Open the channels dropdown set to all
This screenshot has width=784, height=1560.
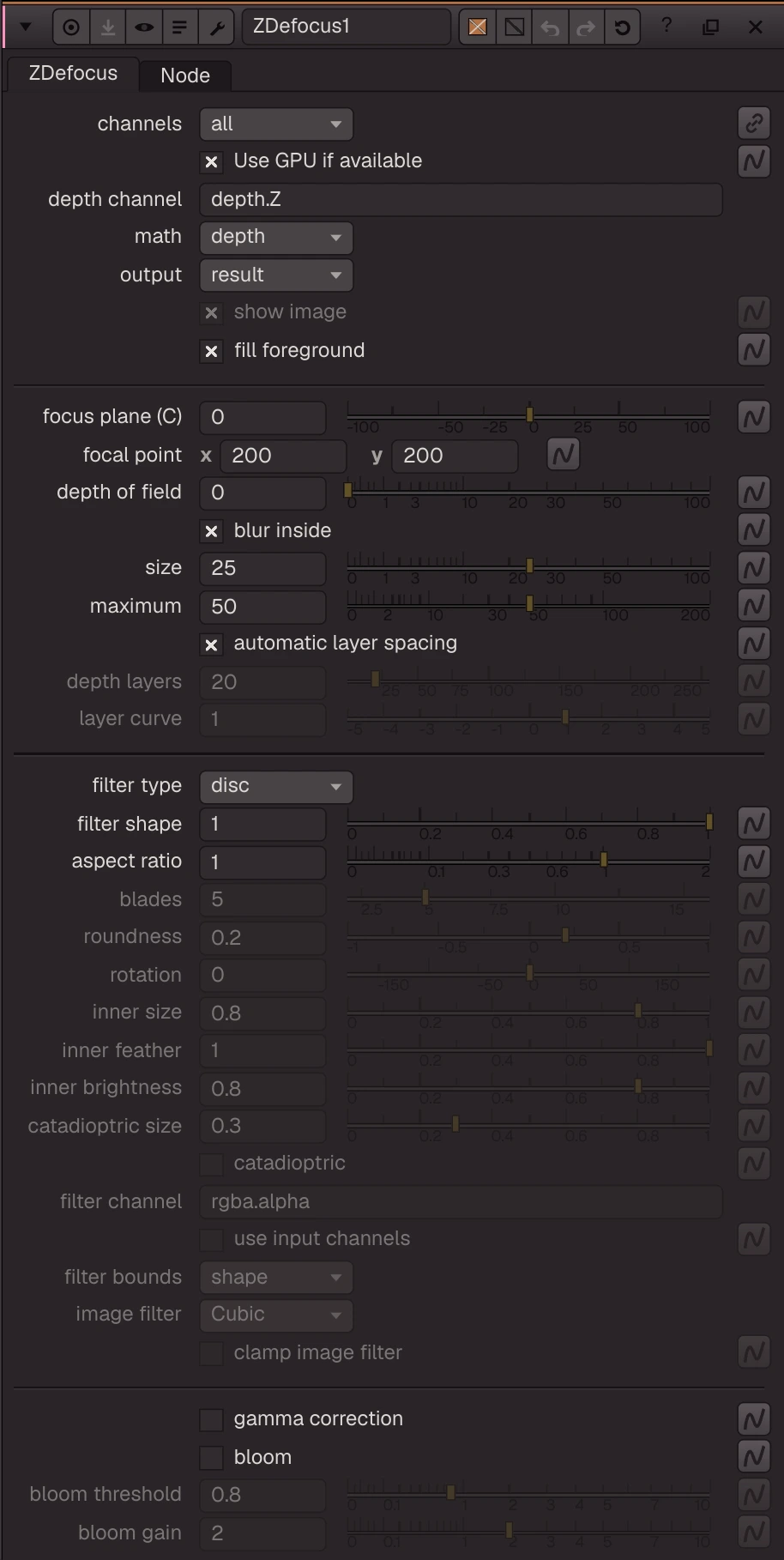point(276,124)
